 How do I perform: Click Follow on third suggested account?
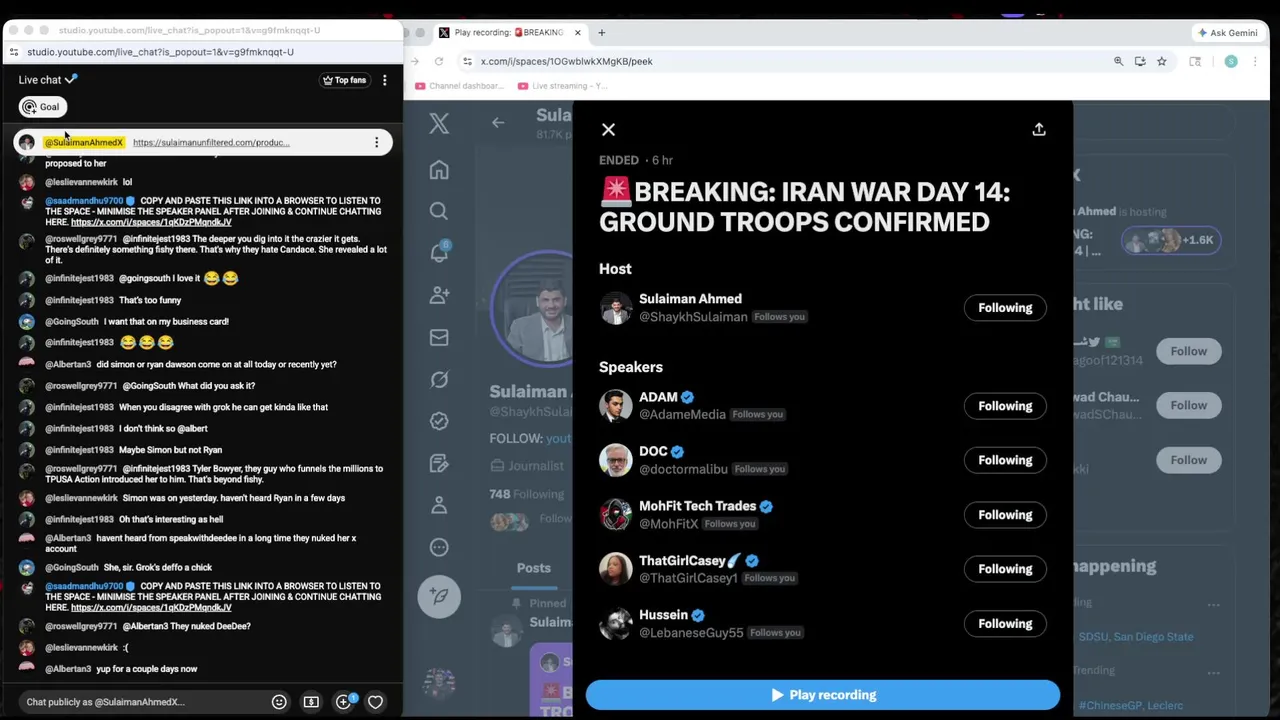click(1189, 460)
